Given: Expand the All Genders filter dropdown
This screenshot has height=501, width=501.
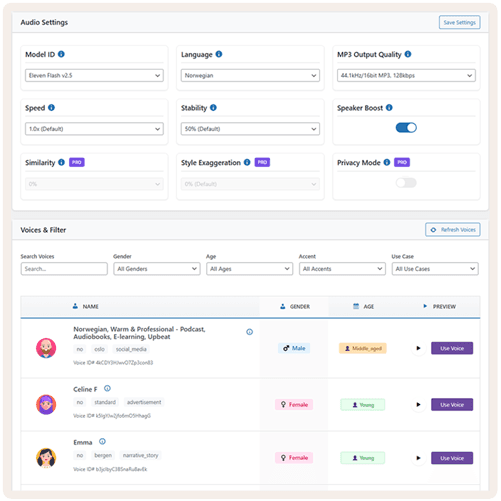Looking at the screenshot, I should [x=157, y=269].
